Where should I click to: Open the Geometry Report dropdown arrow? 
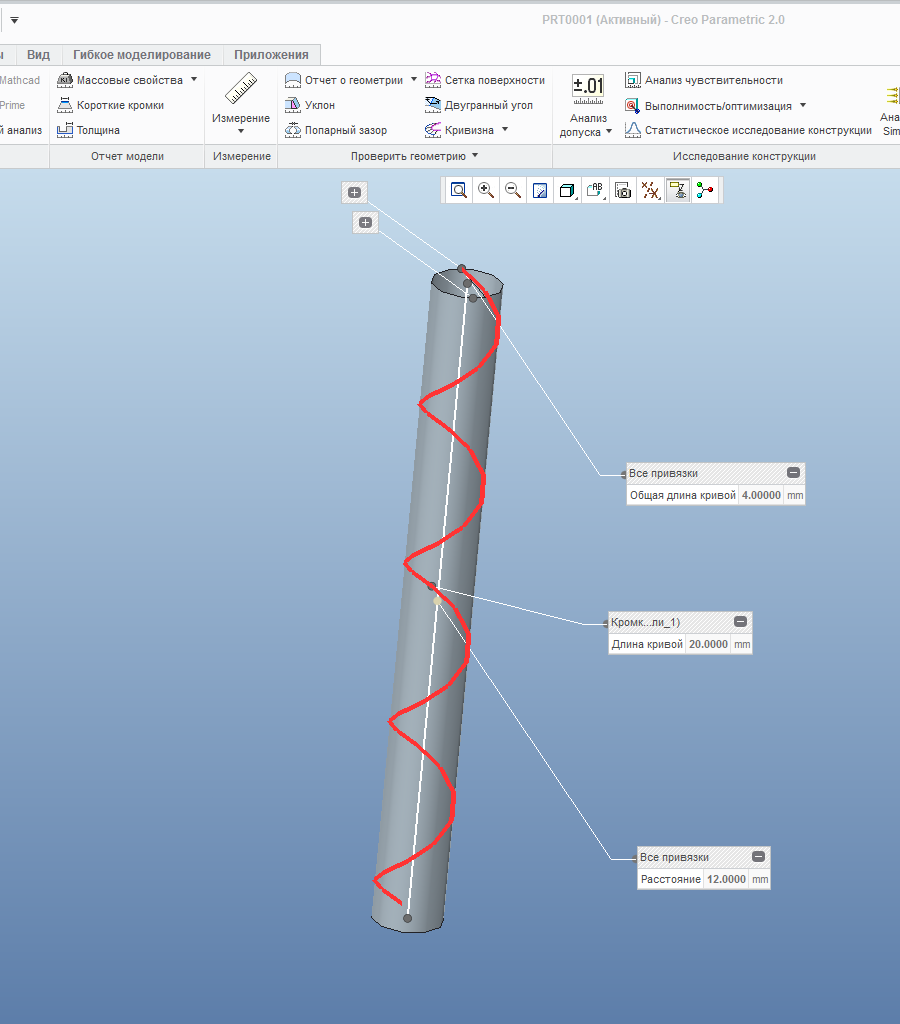click(414, 80)
